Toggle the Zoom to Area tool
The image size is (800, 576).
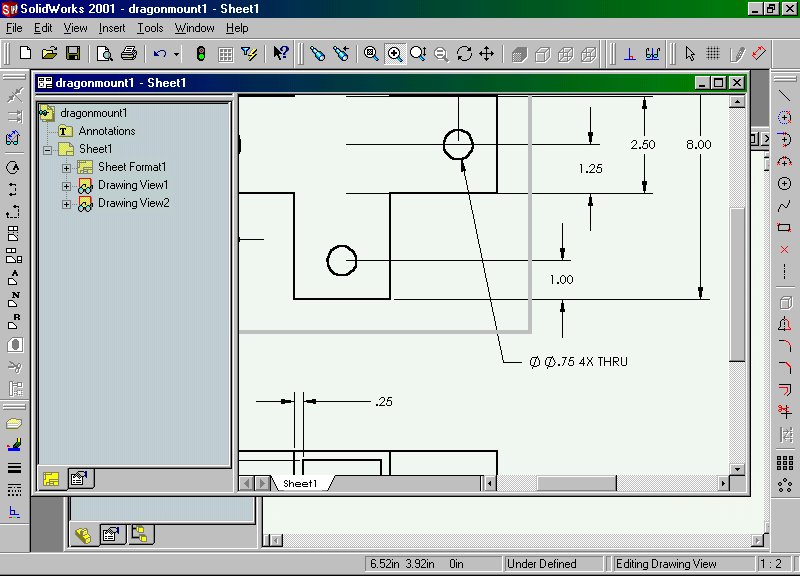[395, 53]
